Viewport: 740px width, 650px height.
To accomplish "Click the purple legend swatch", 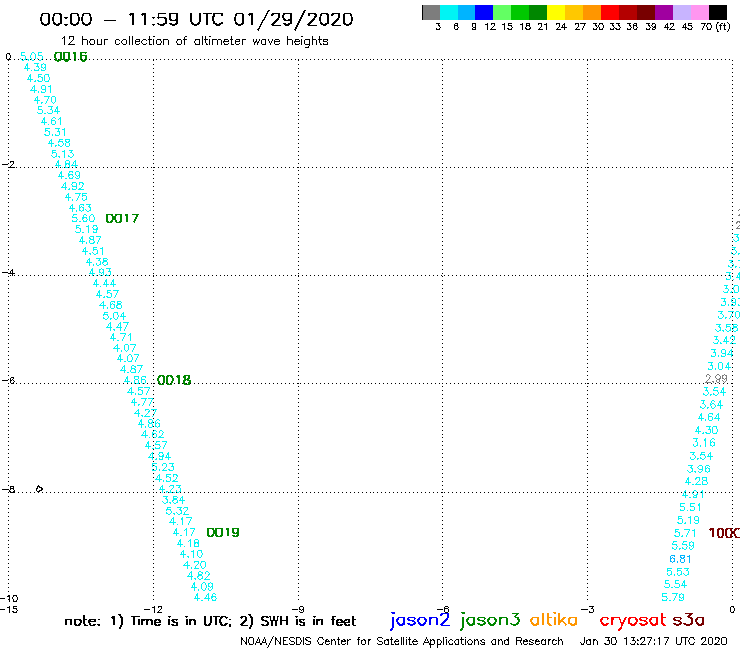I will click(x=664, y=12).
